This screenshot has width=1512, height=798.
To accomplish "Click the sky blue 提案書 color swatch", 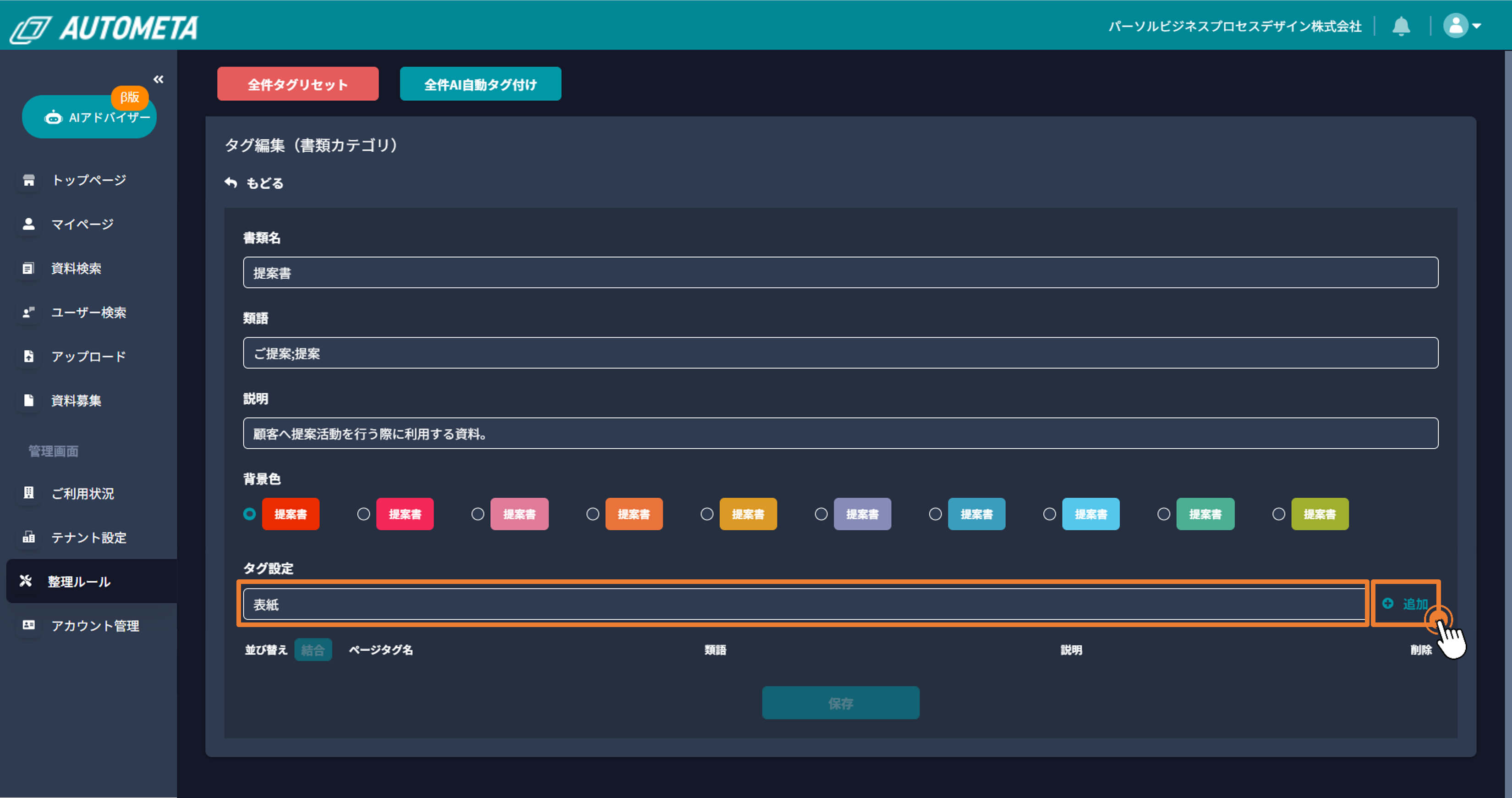I will pos(1090,514).
